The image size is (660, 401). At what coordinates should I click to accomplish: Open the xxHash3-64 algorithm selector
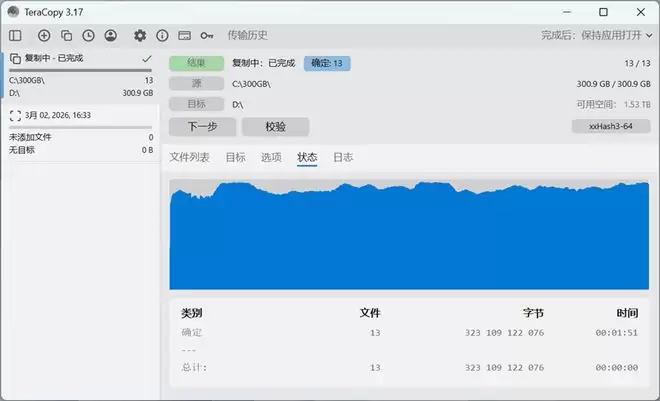tap(610, 127)
